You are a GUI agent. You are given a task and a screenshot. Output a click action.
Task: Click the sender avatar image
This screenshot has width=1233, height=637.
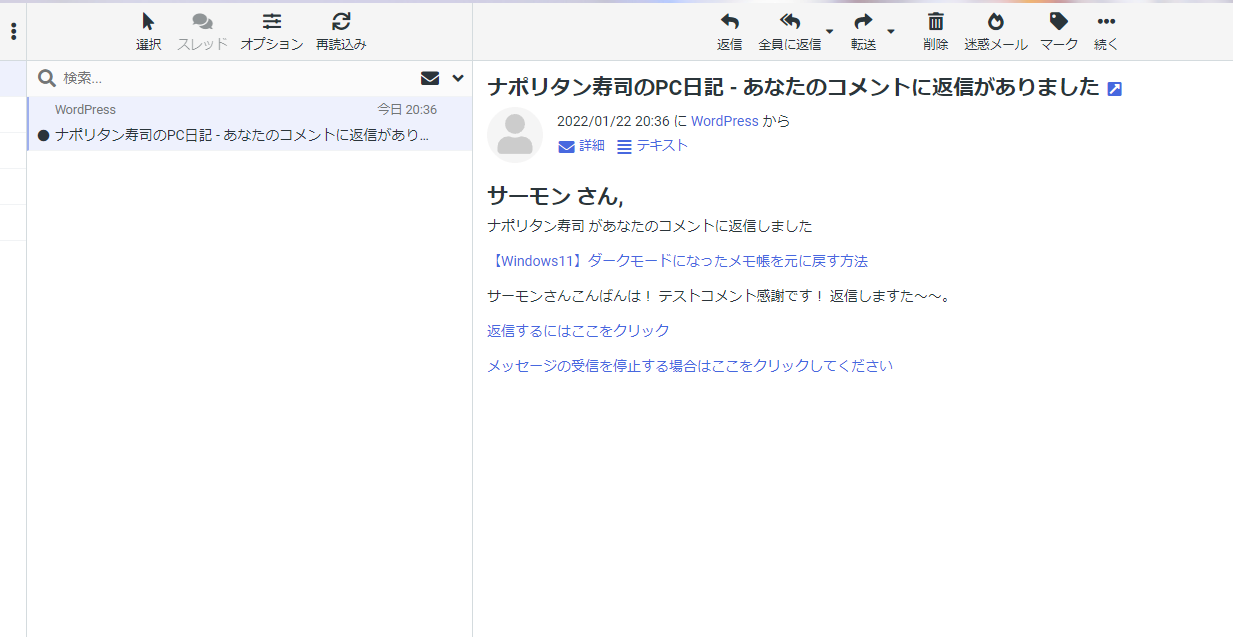pyautogui.click(x=515, y=135)
